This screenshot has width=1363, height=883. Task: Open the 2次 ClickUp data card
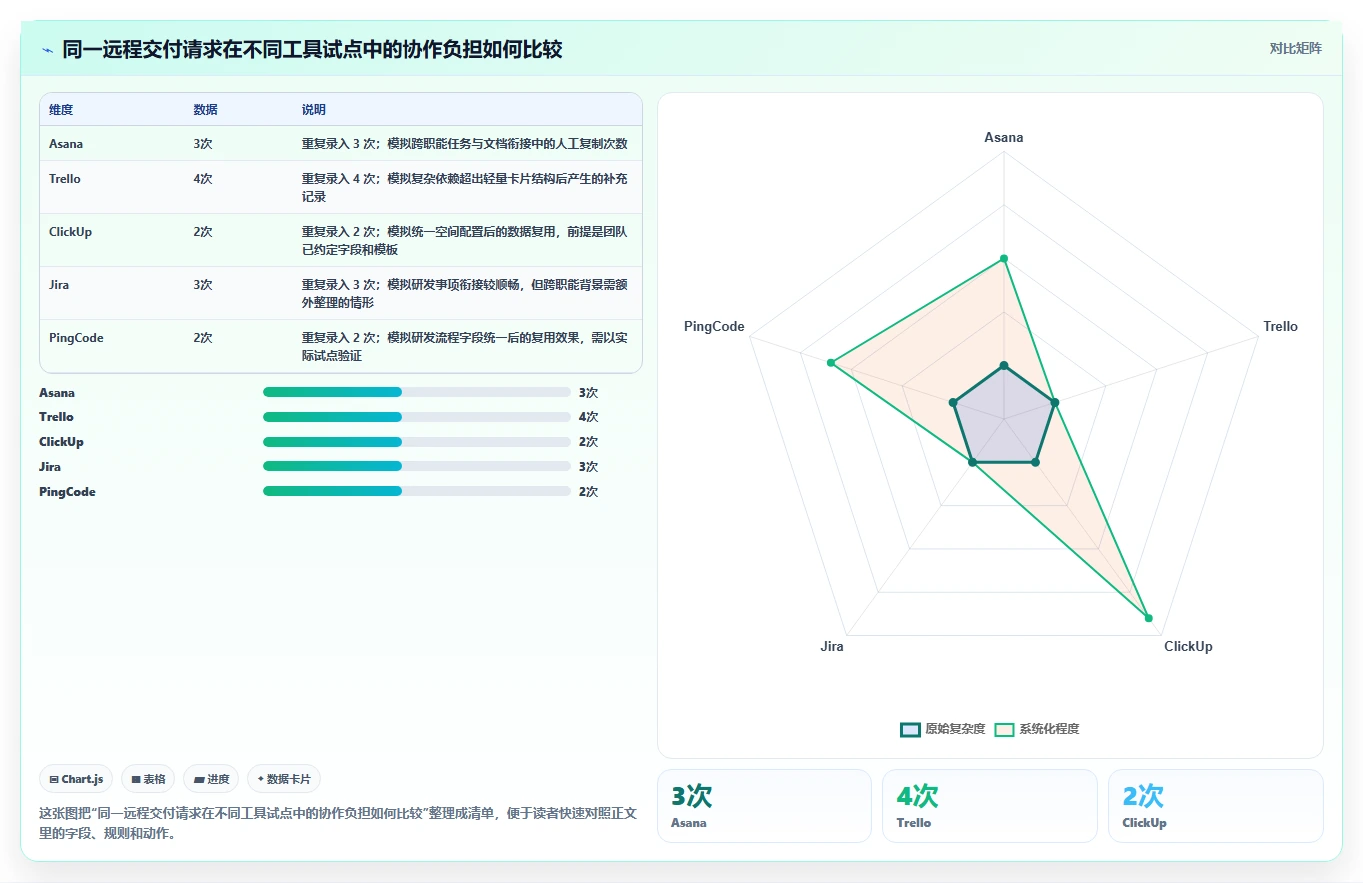[1216, 806]
